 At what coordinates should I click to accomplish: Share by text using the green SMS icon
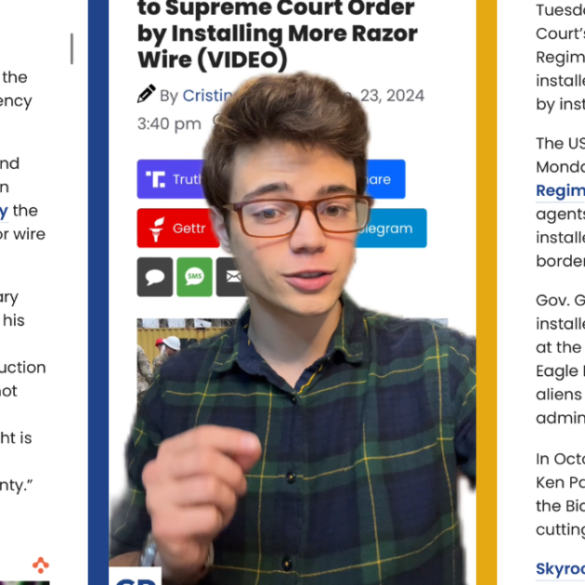(x=194, y=277)
